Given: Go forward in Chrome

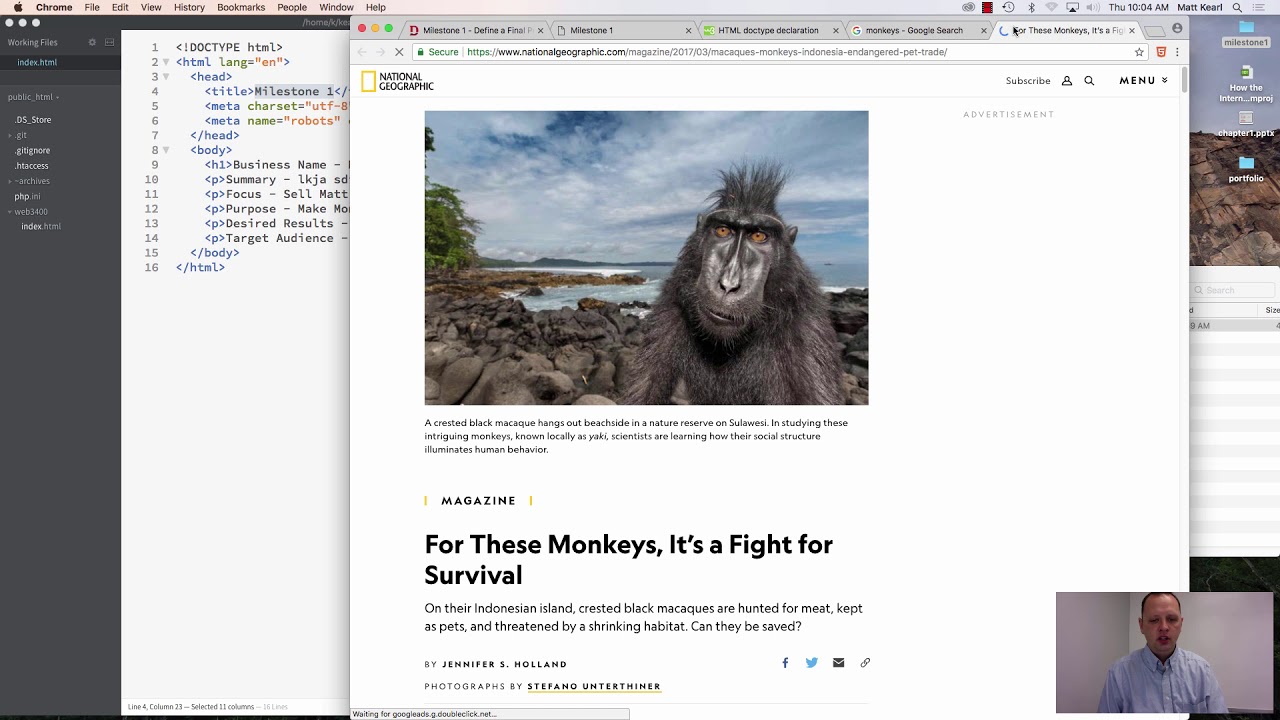Looking at the screenshot, I should tap(380, 52).
